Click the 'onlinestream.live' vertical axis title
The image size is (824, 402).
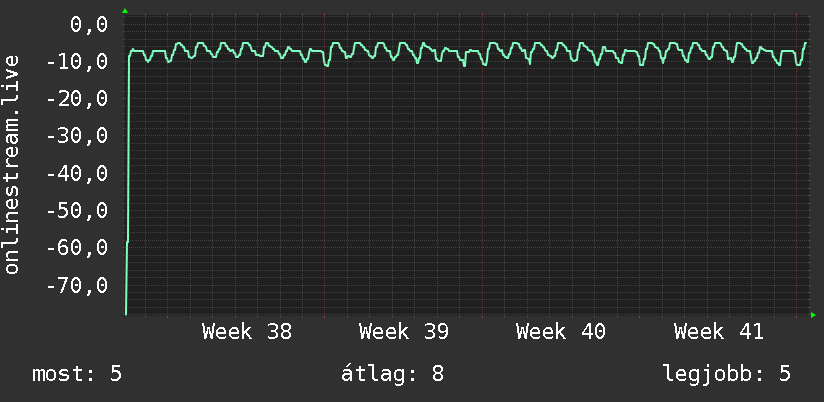(x=12, y=164)
